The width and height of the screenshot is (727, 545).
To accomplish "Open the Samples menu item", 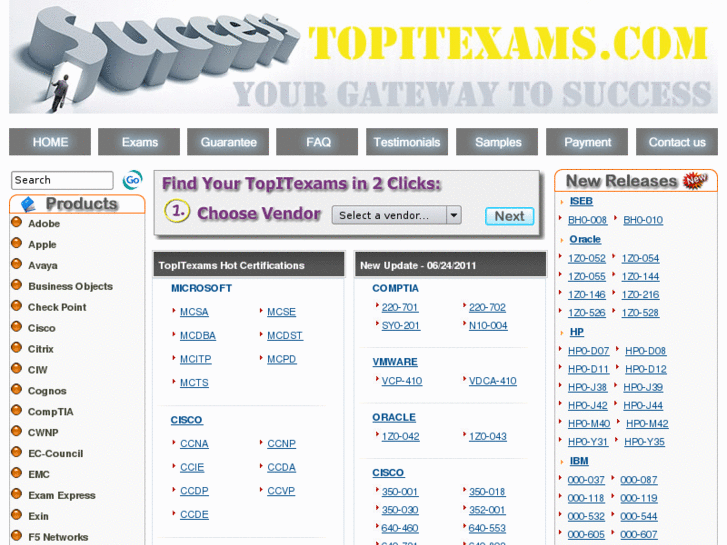I will pyautogui.click(x=497, y=142).
